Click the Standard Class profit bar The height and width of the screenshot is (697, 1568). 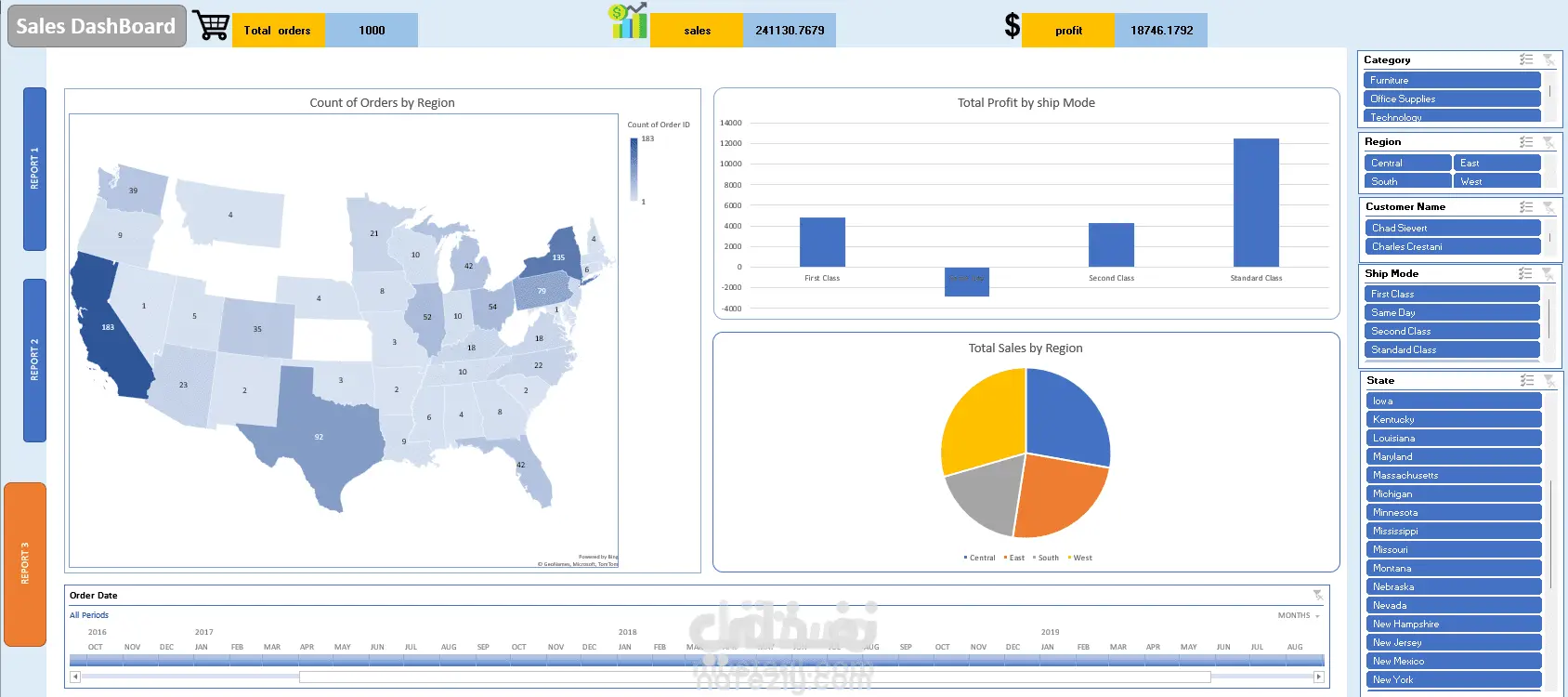pos(1256,203)
